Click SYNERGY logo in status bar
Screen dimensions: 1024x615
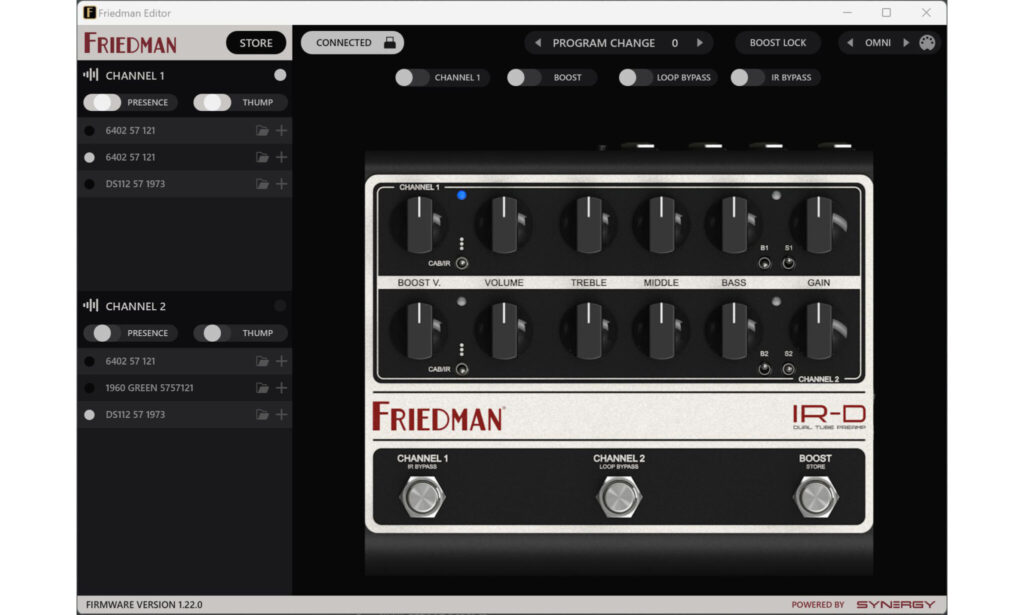click(x=896, y=605)
